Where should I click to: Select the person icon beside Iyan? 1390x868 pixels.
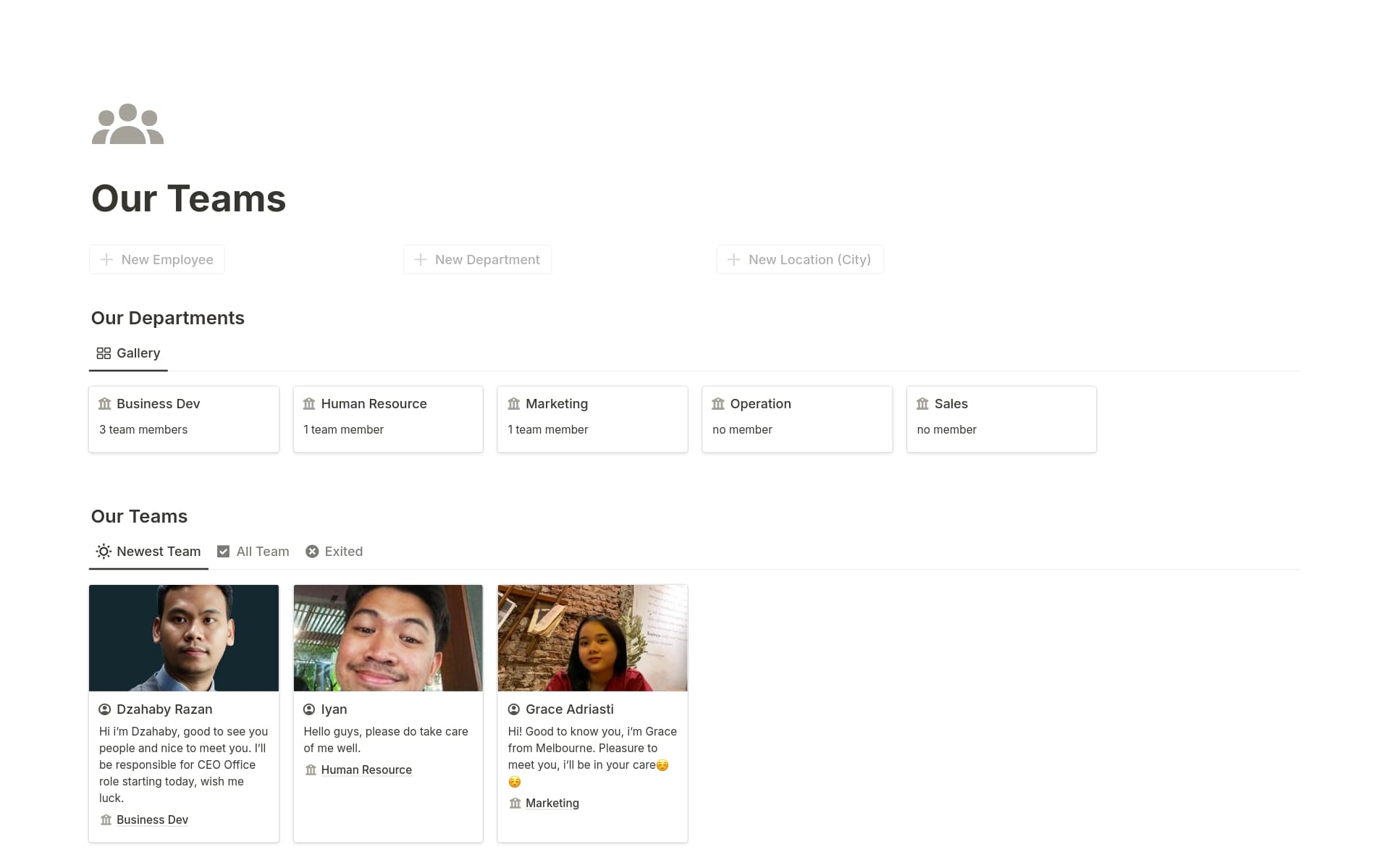point(308,709)
